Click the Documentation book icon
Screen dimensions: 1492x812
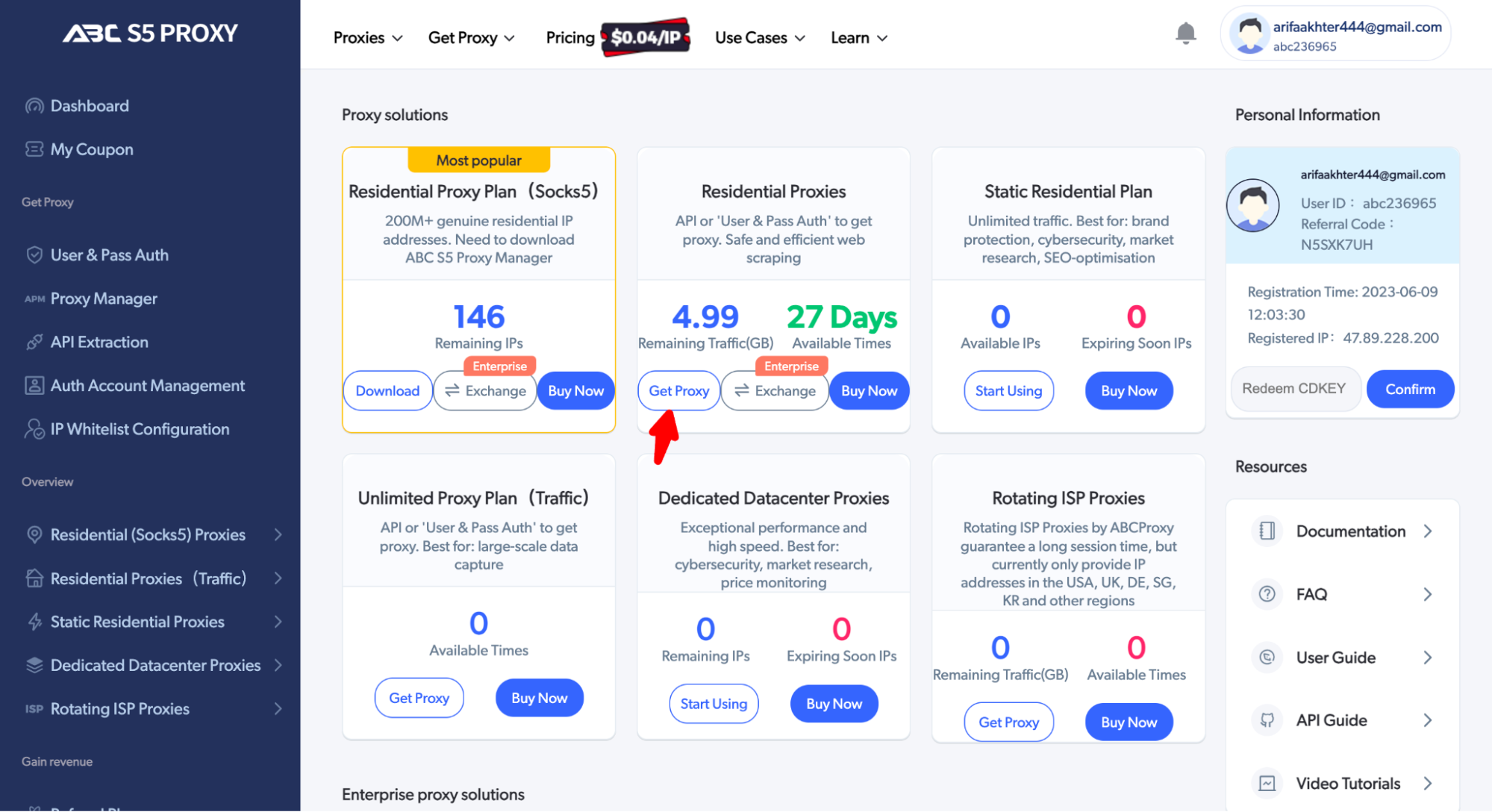[1267, 531]
